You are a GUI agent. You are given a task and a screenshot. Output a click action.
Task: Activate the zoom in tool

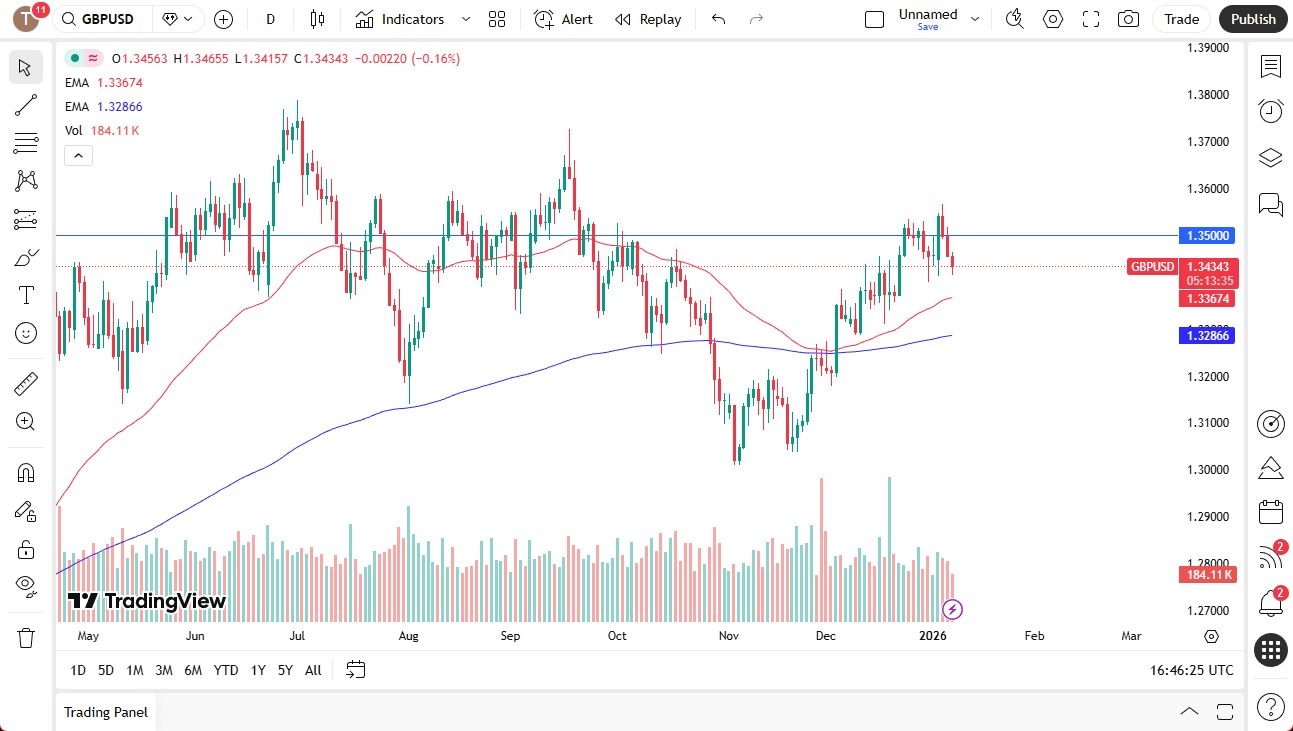coord(26,421)
